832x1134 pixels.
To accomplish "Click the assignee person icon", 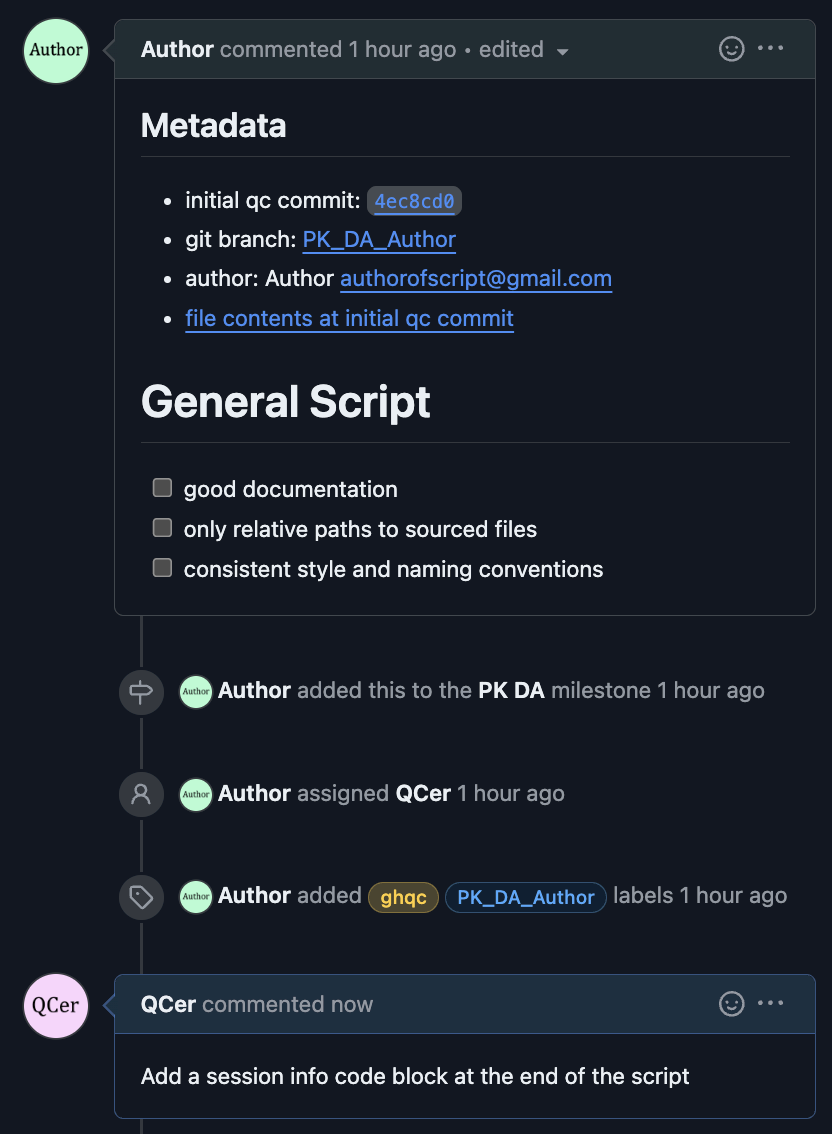I will coord(141,794).
